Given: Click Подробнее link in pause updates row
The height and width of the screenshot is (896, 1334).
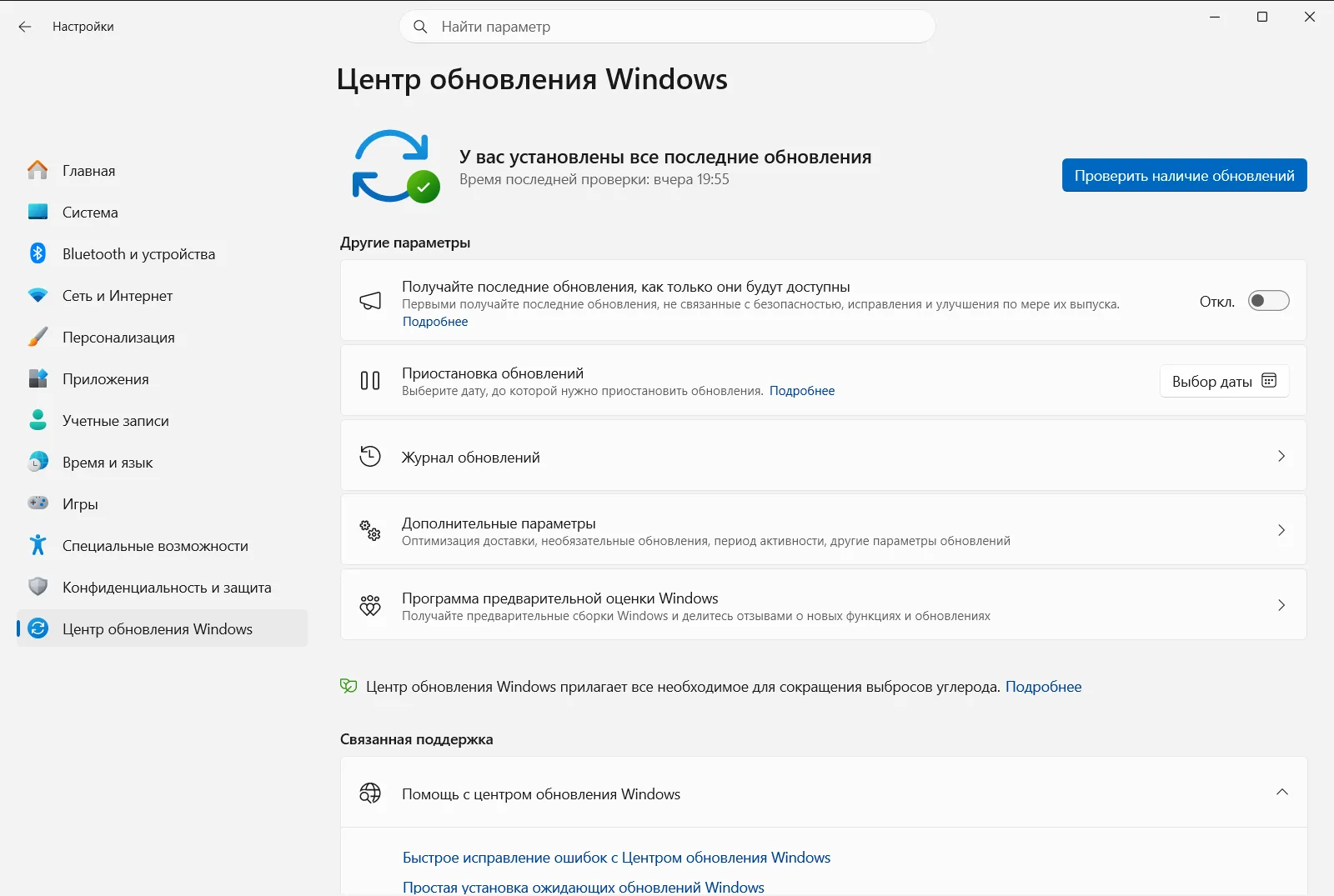Looking at the screenshot, I should pos(802,391).
